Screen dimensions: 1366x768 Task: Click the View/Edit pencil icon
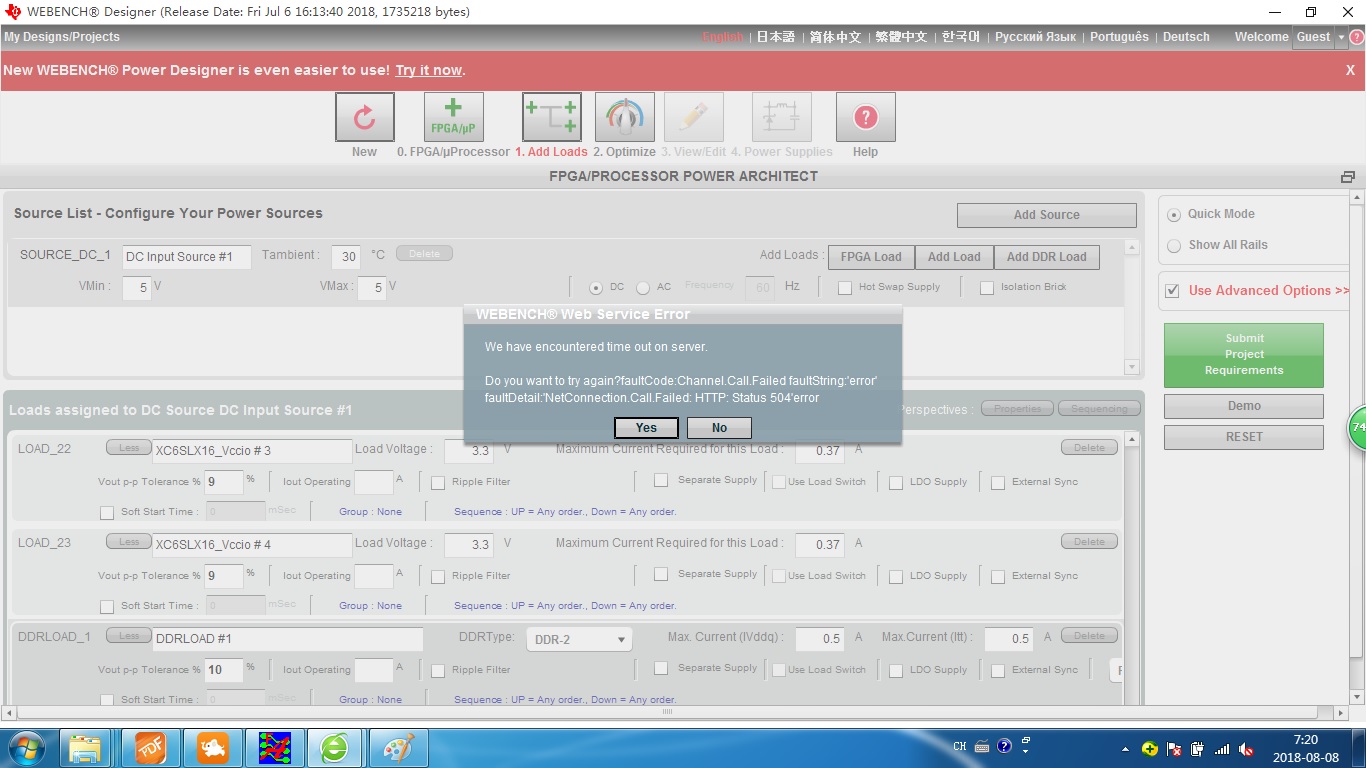click(x=693, y=118)
